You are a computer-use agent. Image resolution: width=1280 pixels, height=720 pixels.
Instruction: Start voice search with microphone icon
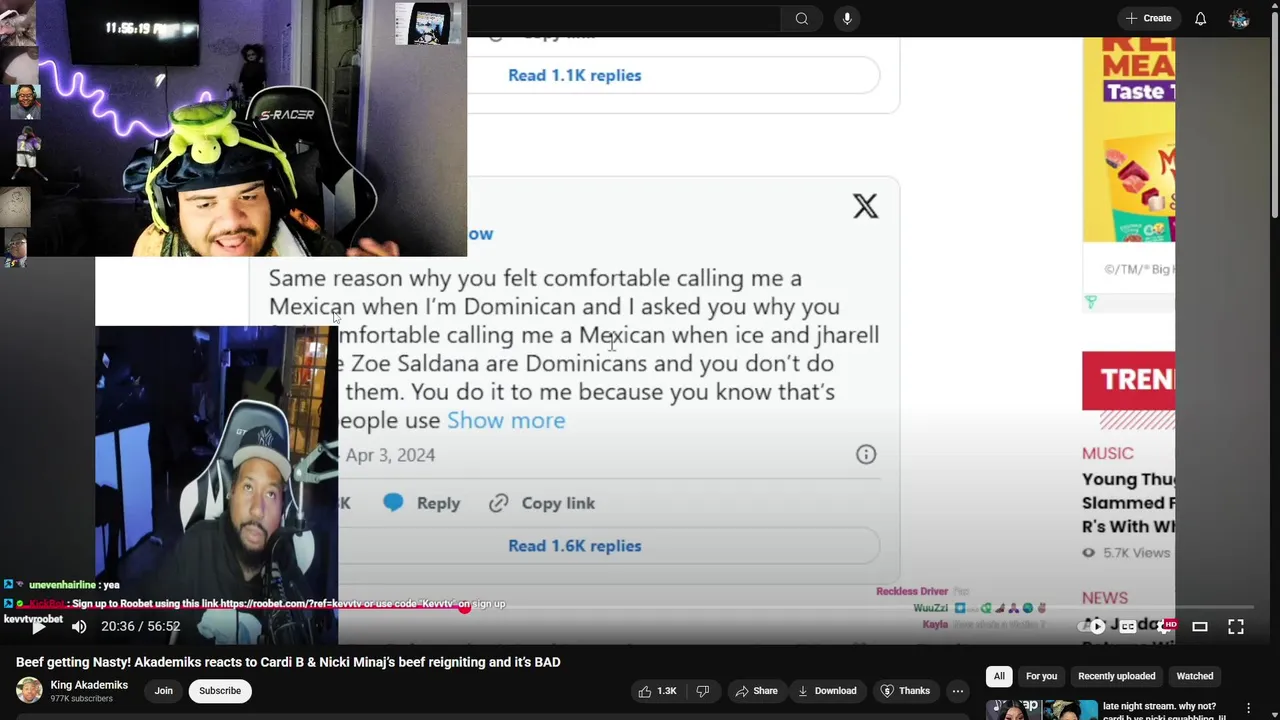pyautogui.click(x=847, y=18)
